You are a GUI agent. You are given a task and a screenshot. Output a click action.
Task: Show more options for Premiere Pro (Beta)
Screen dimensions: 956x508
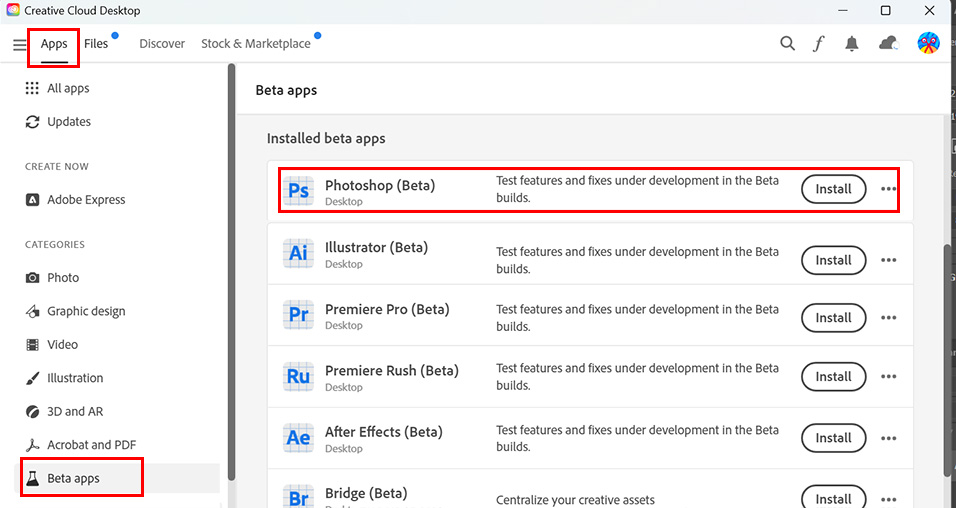pos(889,318)
